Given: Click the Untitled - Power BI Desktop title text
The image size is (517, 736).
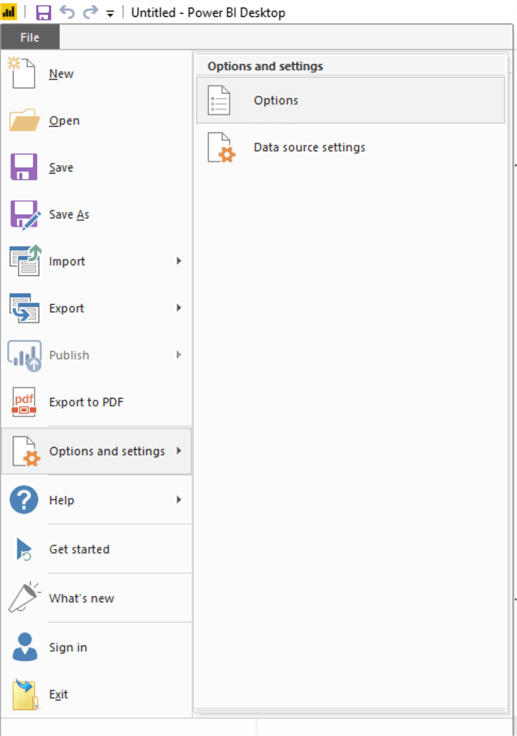Looking at the screenshot, I should point(208,13).
